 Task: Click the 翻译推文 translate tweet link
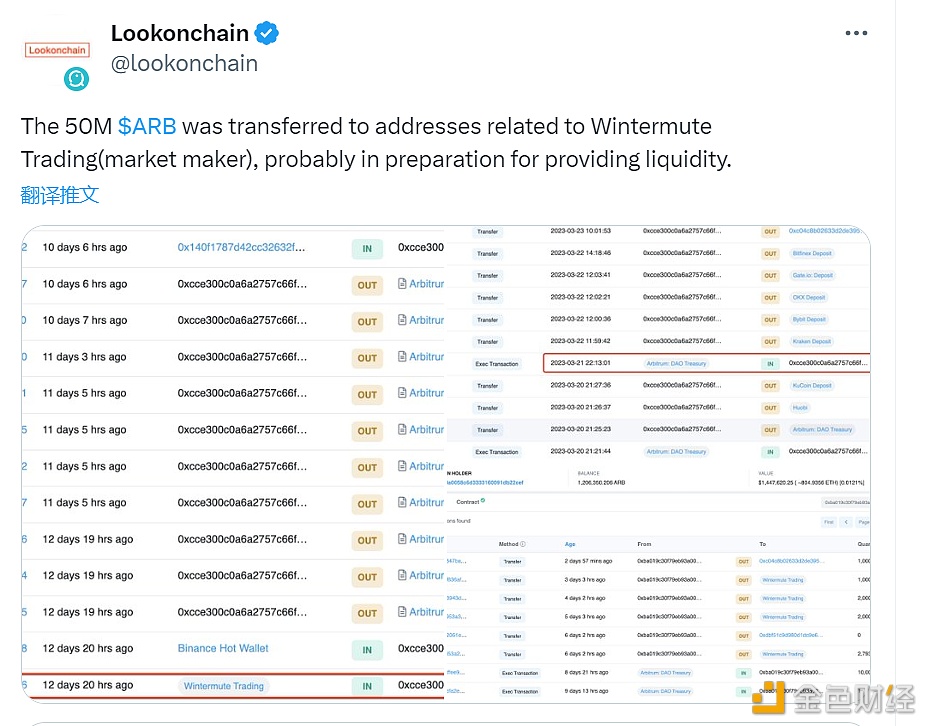[x=60, y=194]
